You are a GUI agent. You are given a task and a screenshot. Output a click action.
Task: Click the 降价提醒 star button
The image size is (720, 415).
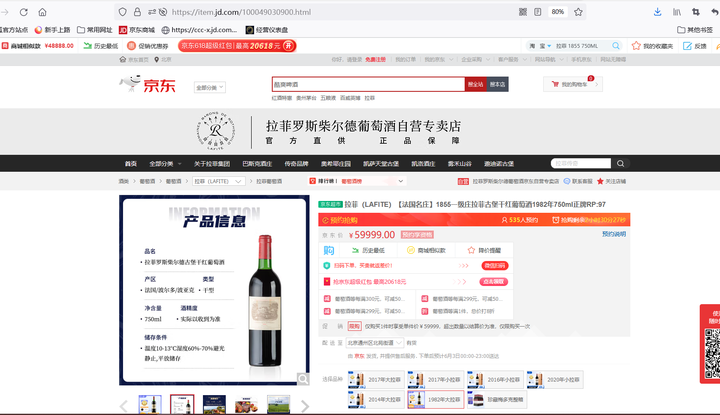(484, 250)
